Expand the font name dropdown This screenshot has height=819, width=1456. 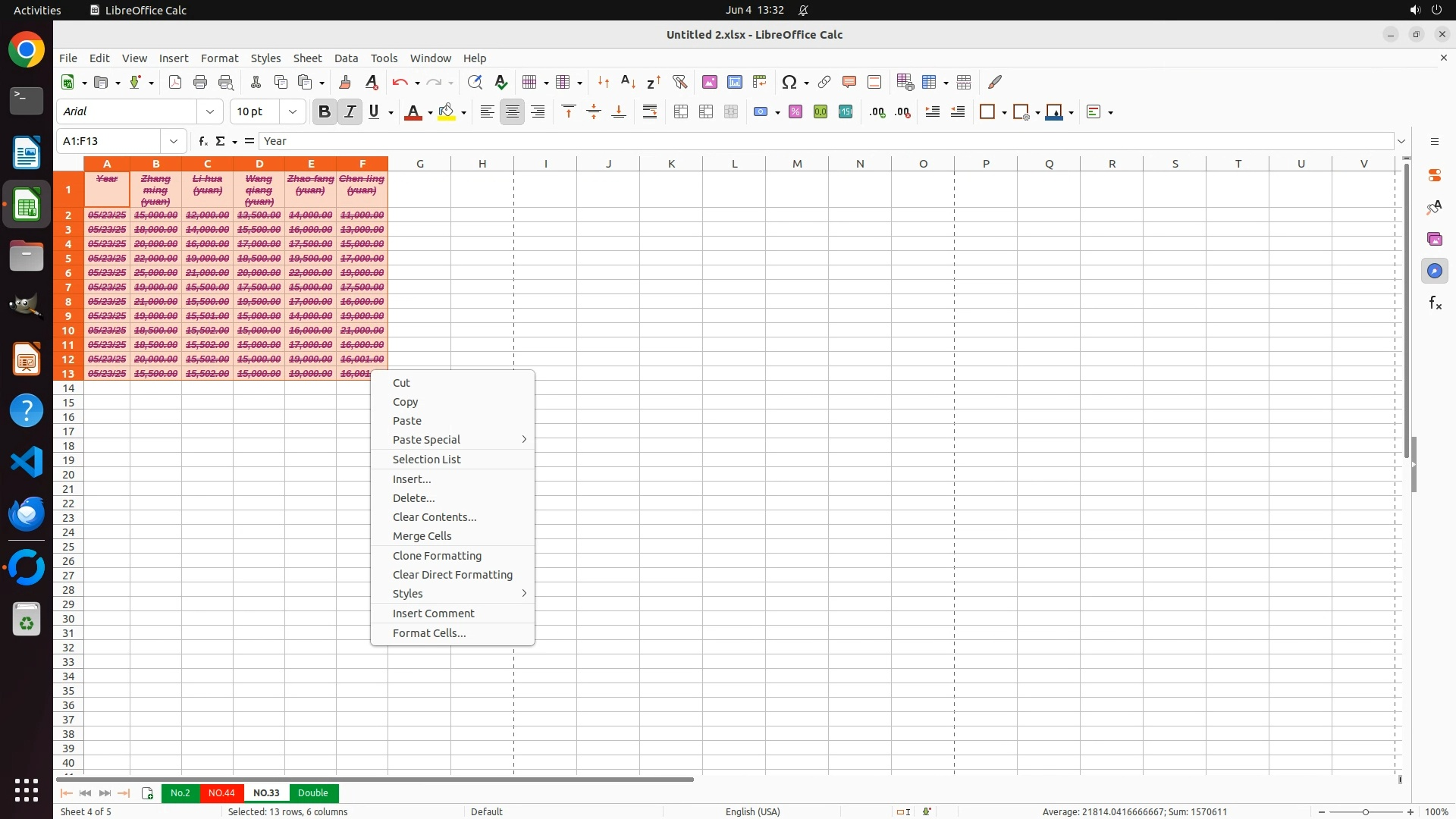(x=210, y=112)
